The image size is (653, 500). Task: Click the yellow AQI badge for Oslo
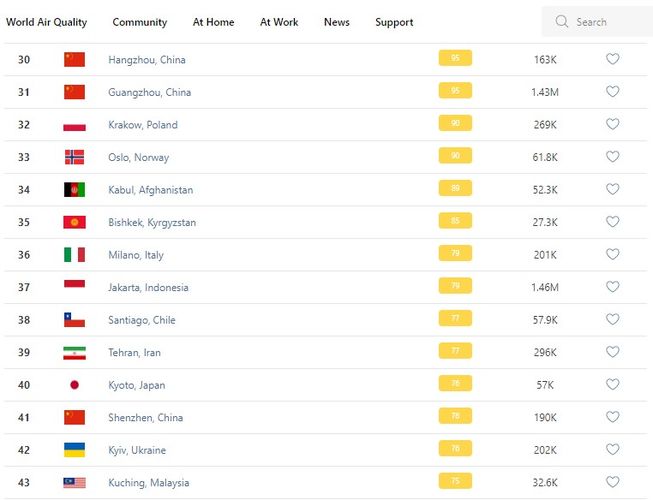pyautogui.click(x=455, y=156)
